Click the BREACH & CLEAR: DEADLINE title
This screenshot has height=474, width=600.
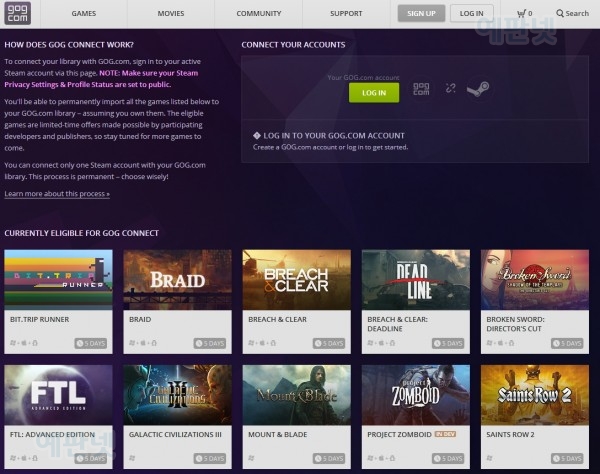(x=397, y=324)
